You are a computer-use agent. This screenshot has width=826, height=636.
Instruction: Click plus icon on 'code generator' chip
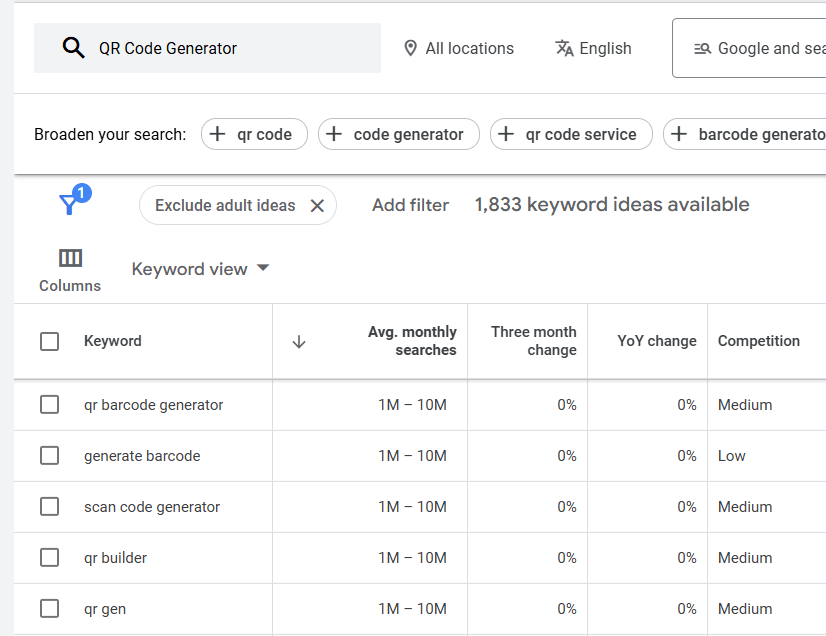tap(333, 134)
